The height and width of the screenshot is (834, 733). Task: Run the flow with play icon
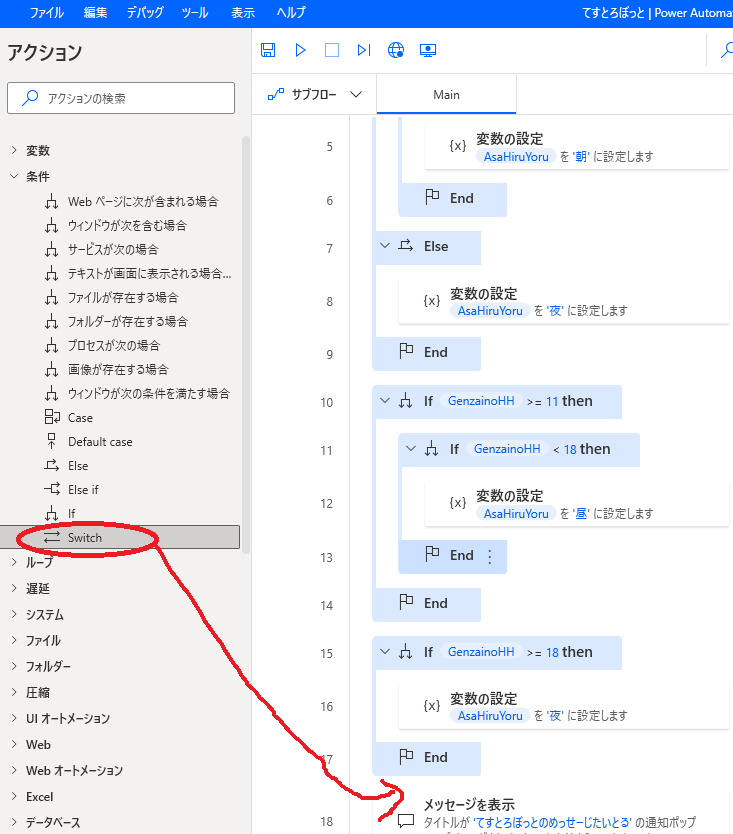pyautogui.click(x=300, y=50)
